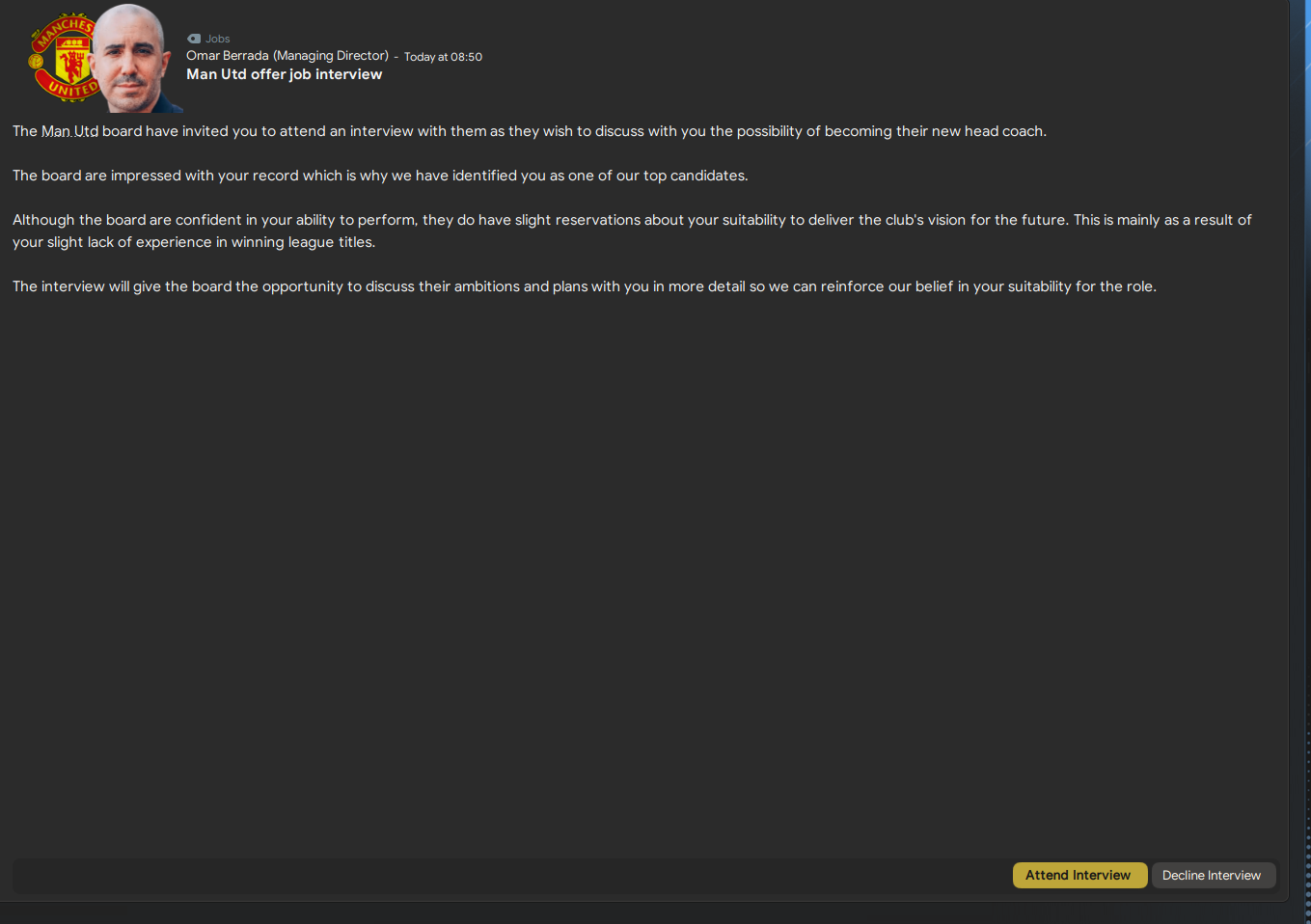This screenshot has height=924, width=1311.
Task: Click the Jobs category icon beside the label
Action: click(194, 39)
